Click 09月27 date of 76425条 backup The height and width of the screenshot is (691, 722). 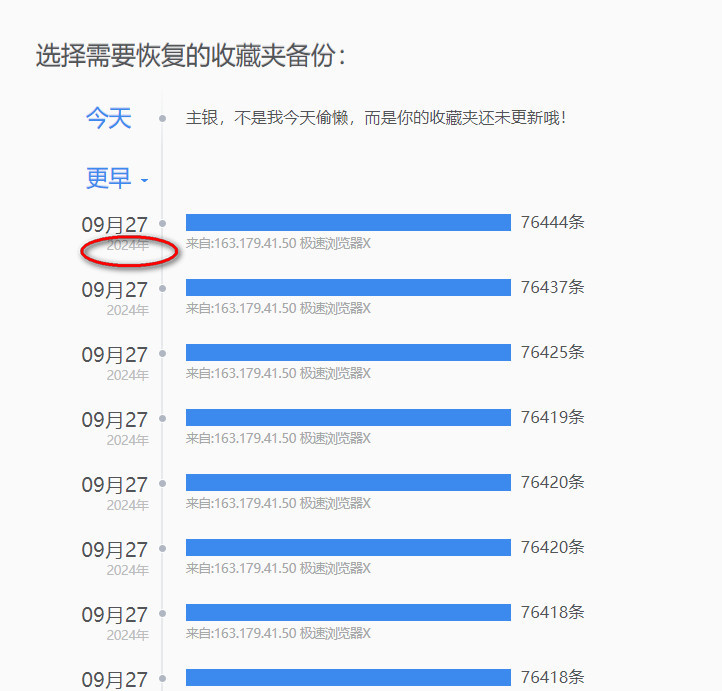114,355
